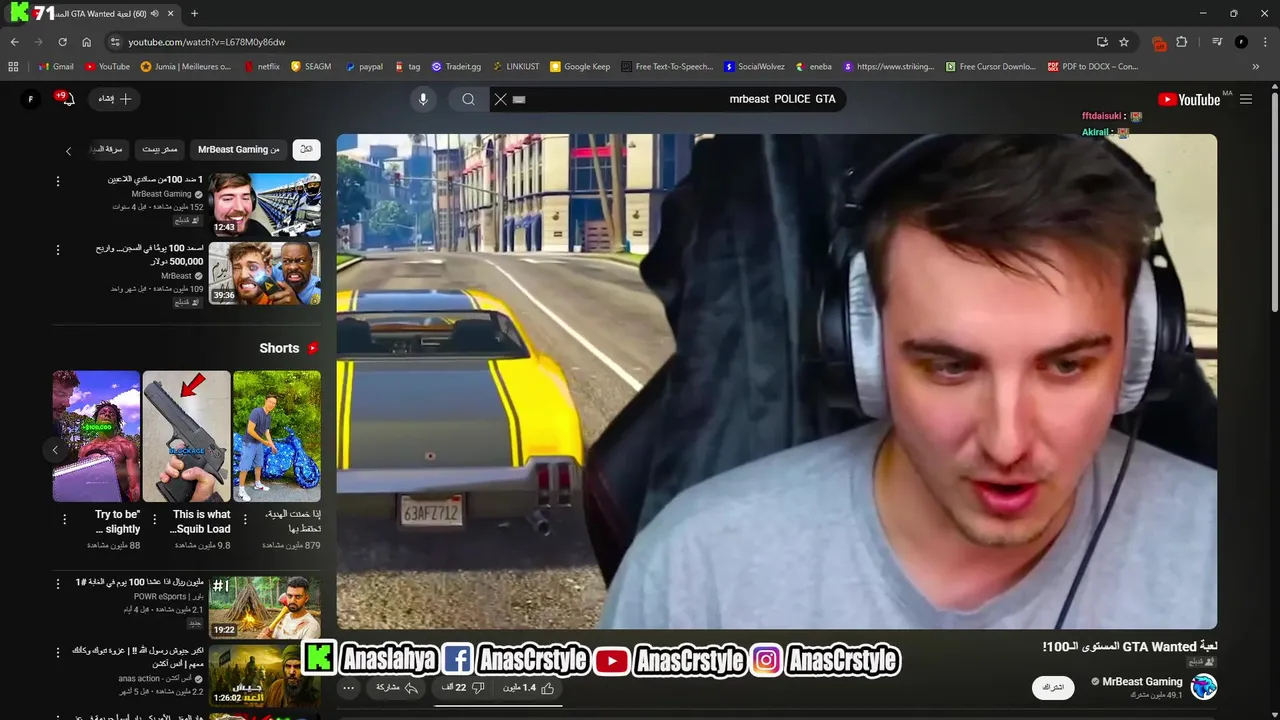1280x720 pixels.
Task: Select the 'من MrBeast Gaming' filter chip
Action: pyautogui.click(x=238, y=149)
